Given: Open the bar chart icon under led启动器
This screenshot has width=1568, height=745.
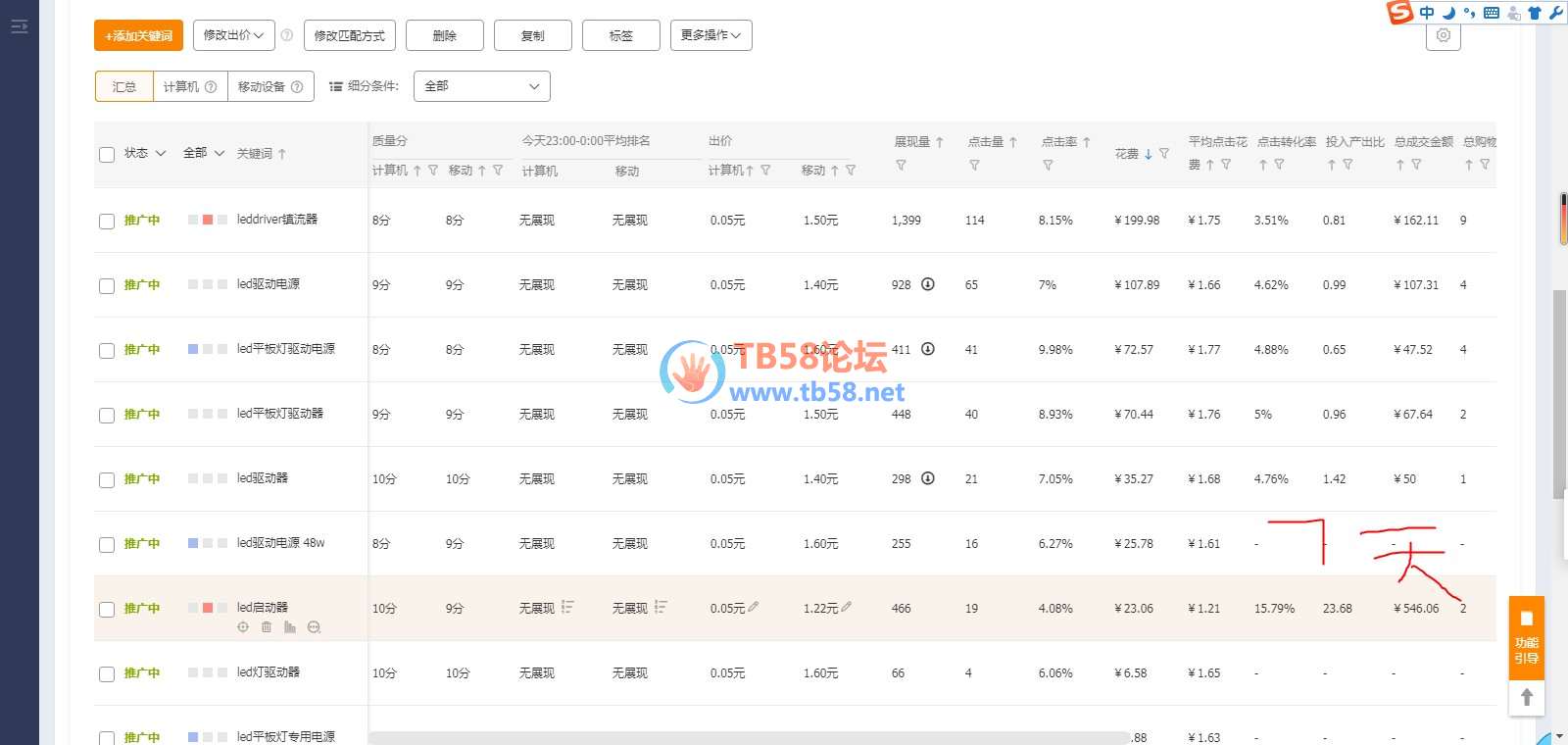Looking at the screenshot, I should [x=290, y=627].
